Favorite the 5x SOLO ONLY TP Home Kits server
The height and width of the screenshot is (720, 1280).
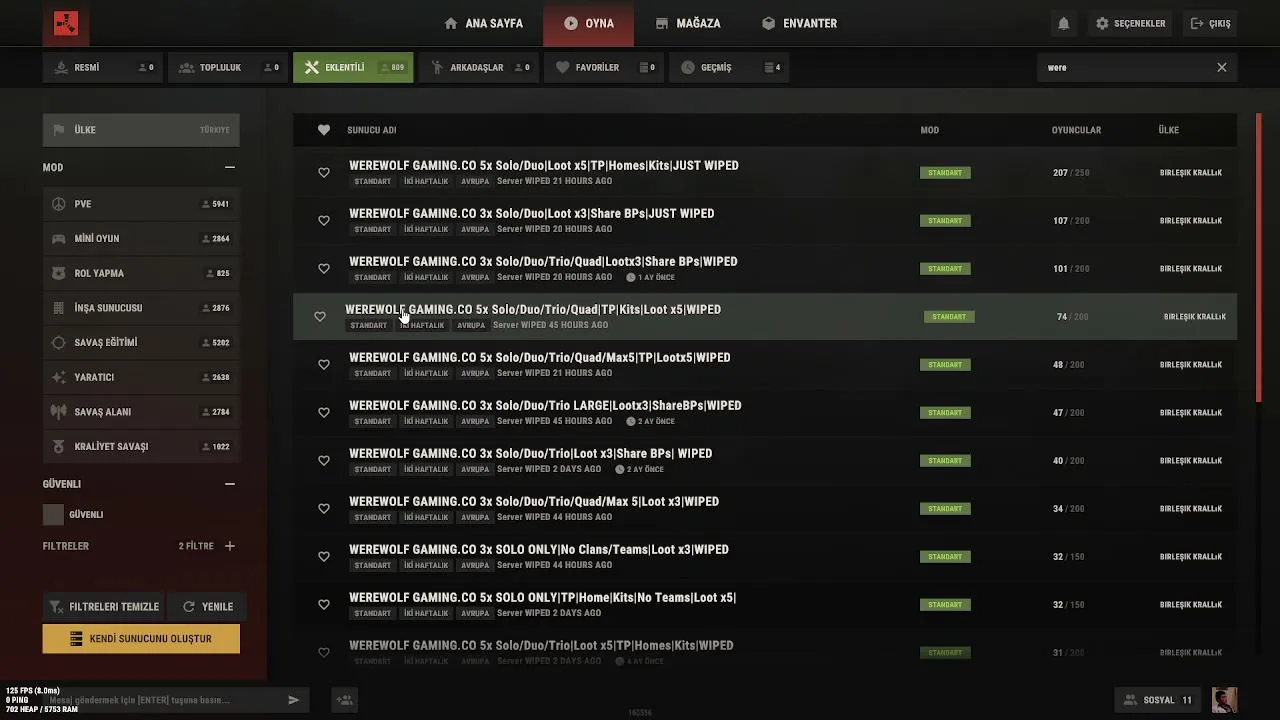tap(324, 604)
